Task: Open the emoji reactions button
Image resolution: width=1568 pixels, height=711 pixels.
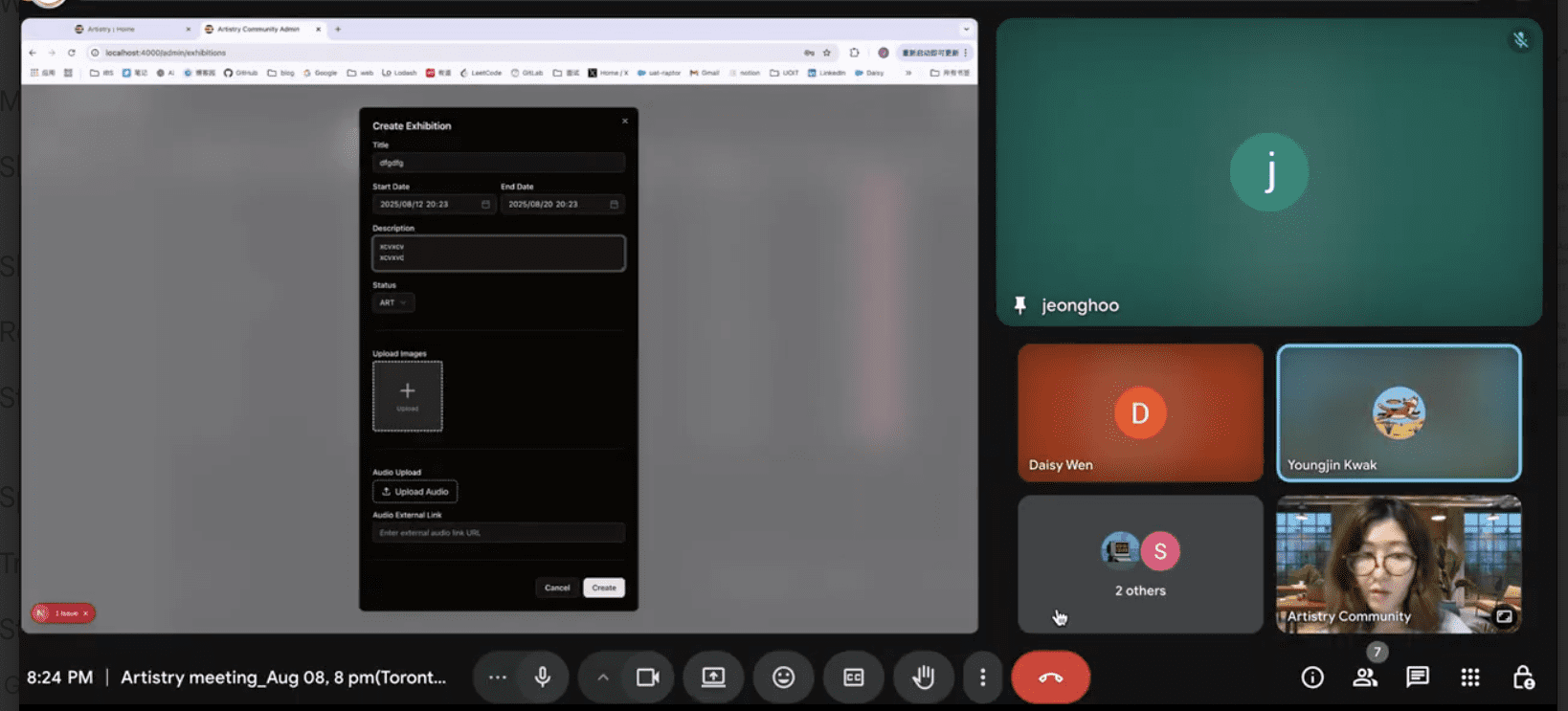Action: coord(783,678)
